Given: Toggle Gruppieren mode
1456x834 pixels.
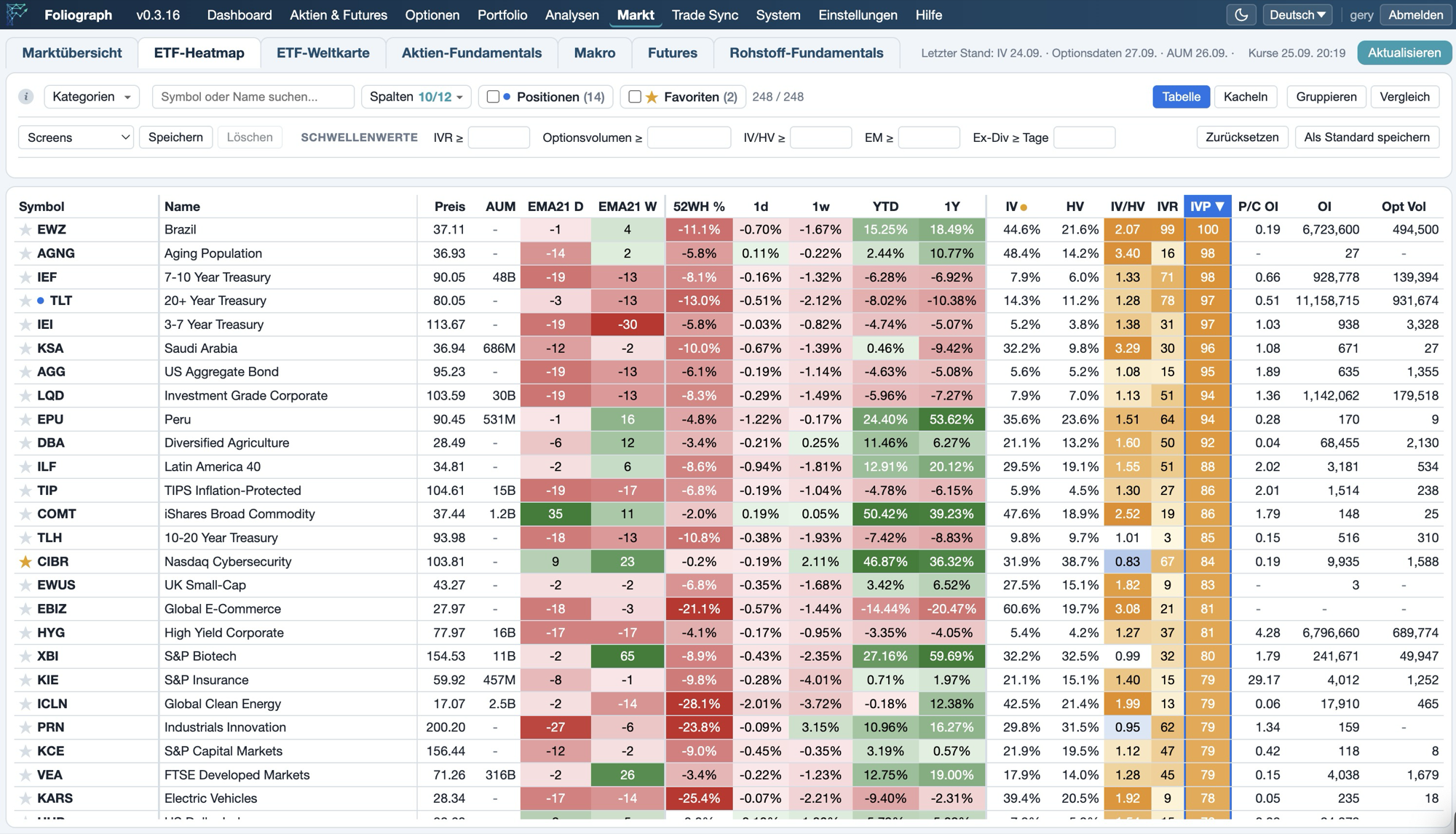Looking at the screenshot, I should [x=1326, y=97].
